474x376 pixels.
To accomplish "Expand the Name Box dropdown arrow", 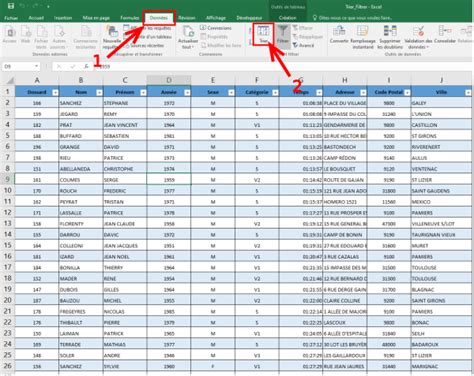I will click(x=36, y=66).
